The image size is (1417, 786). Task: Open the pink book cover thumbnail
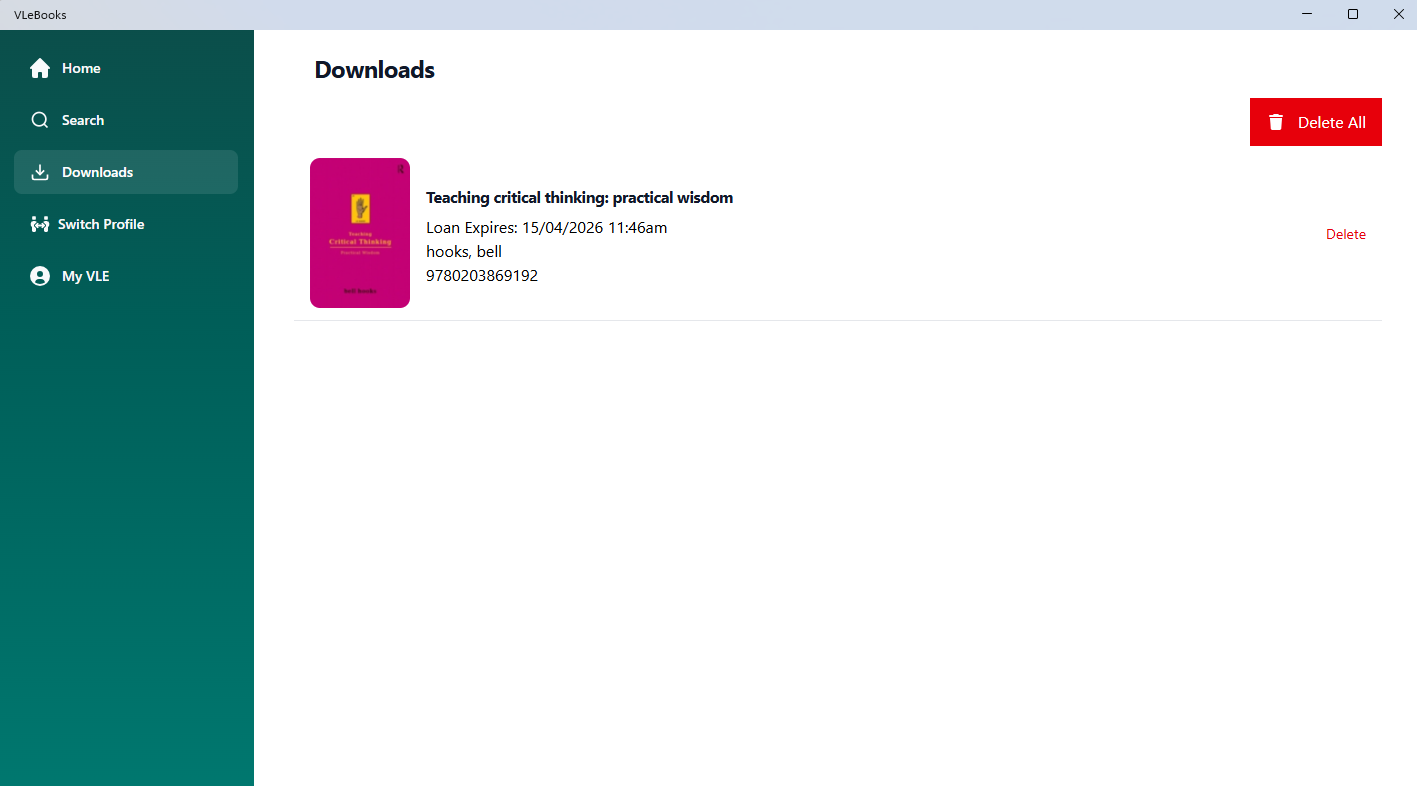coord(359,232)
